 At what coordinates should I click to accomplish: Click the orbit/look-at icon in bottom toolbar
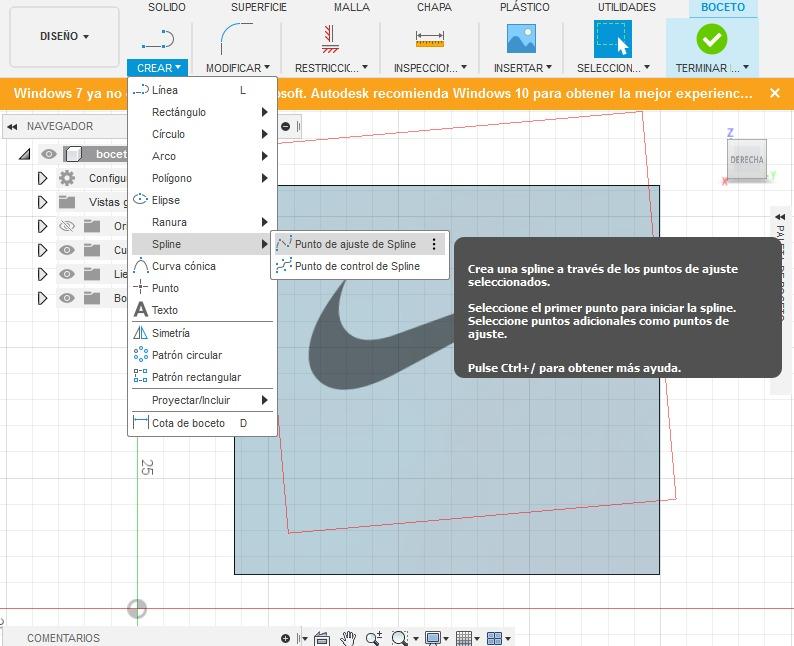(x=322, y=638)
